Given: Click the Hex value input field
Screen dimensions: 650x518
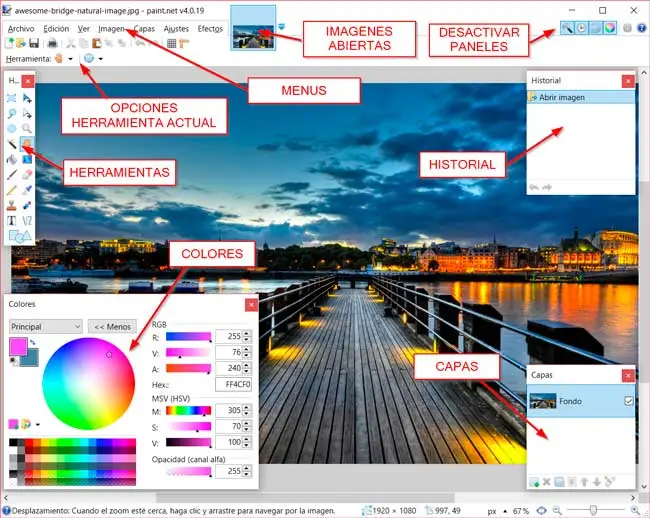Looking at the screenshot, I should [x=233, y=385].
